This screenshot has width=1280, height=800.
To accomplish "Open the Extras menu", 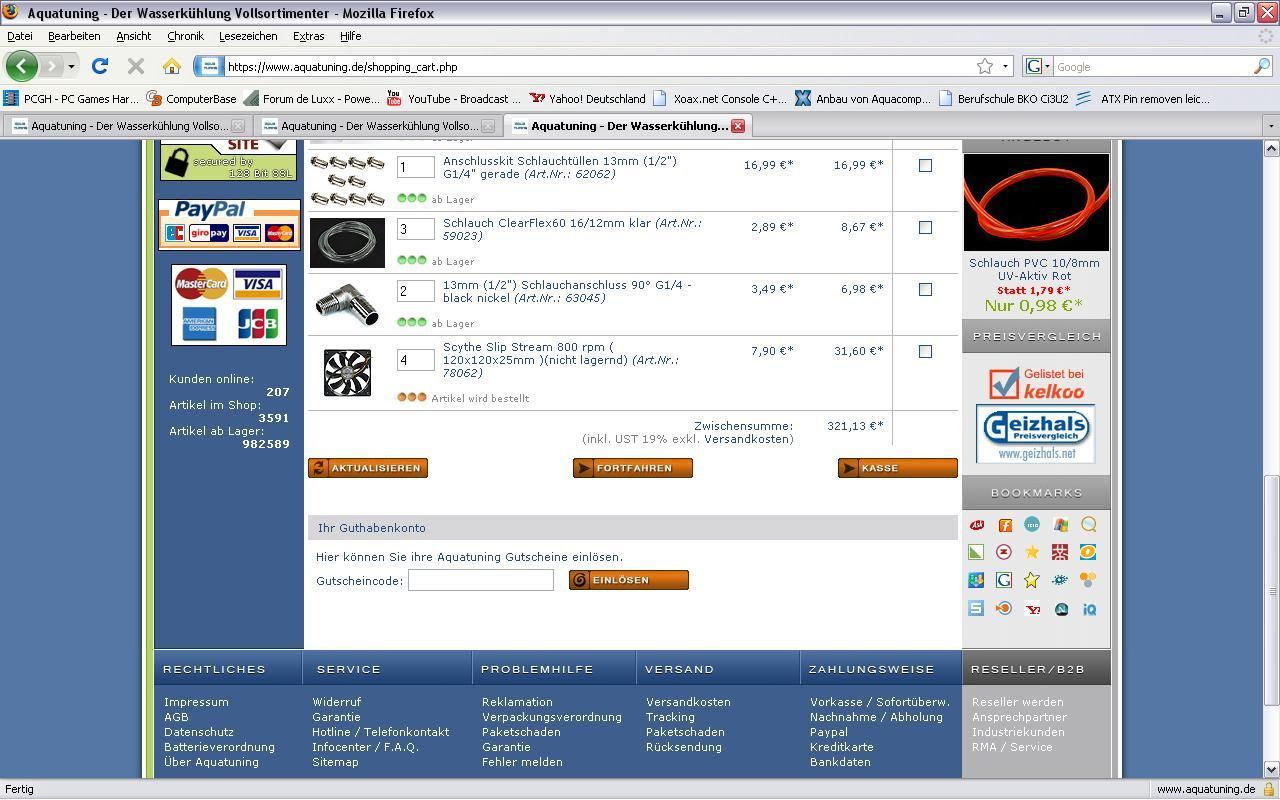I will (308, 36).
